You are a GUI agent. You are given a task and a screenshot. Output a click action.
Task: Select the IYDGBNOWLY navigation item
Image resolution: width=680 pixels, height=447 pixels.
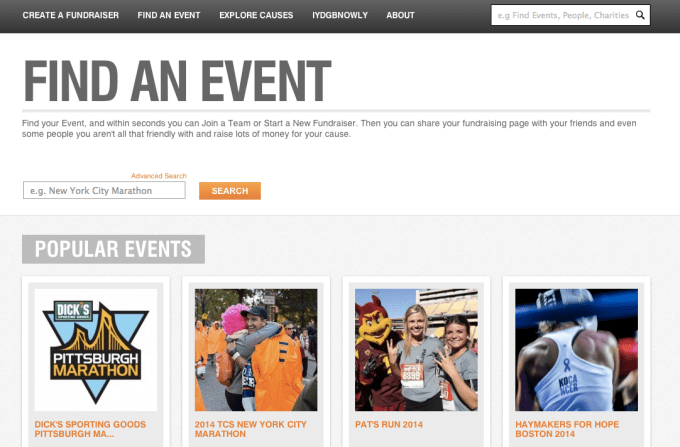tap(340, 15)
